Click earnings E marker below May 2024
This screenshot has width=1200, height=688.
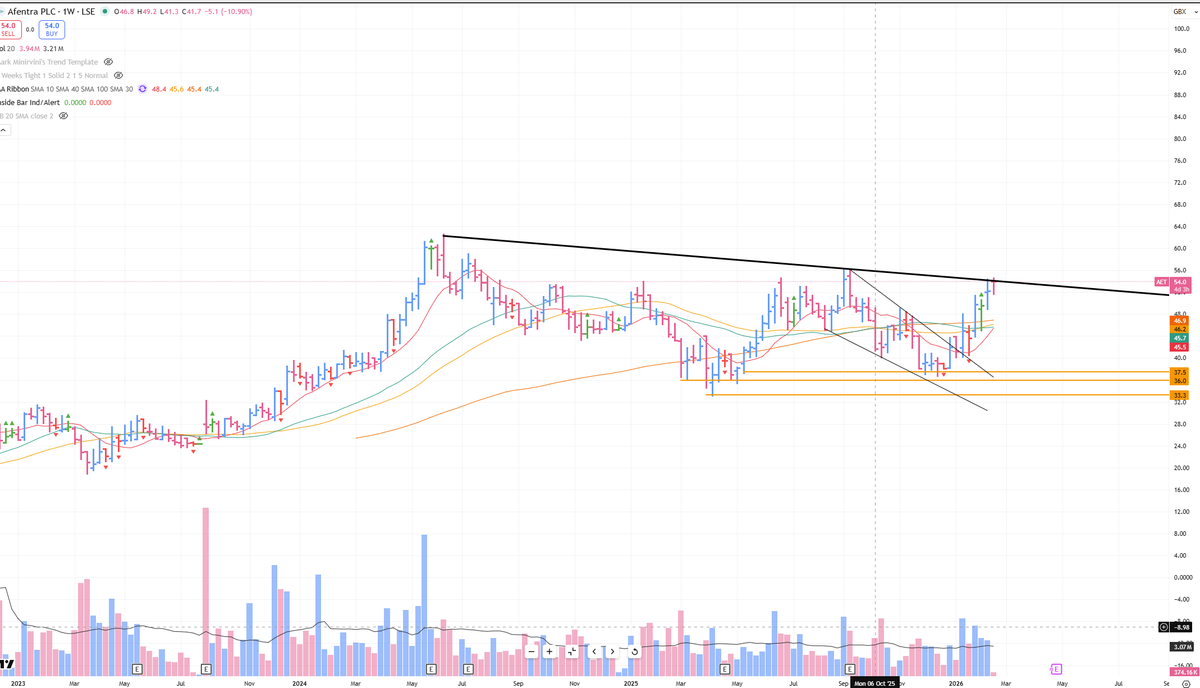(431, 667)
